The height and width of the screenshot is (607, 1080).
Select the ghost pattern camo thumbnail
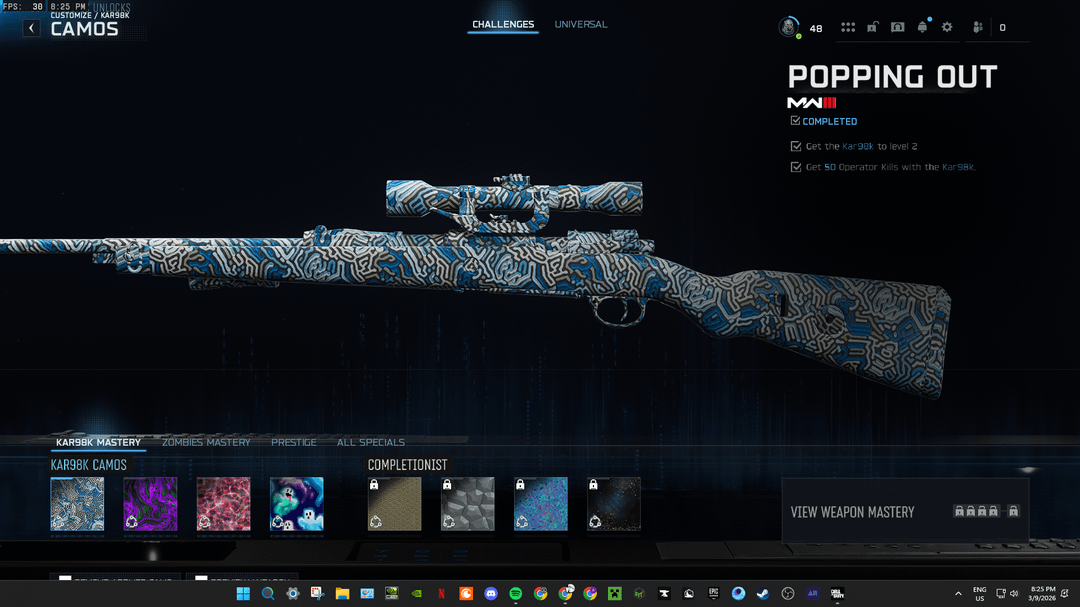pos(296,503)
